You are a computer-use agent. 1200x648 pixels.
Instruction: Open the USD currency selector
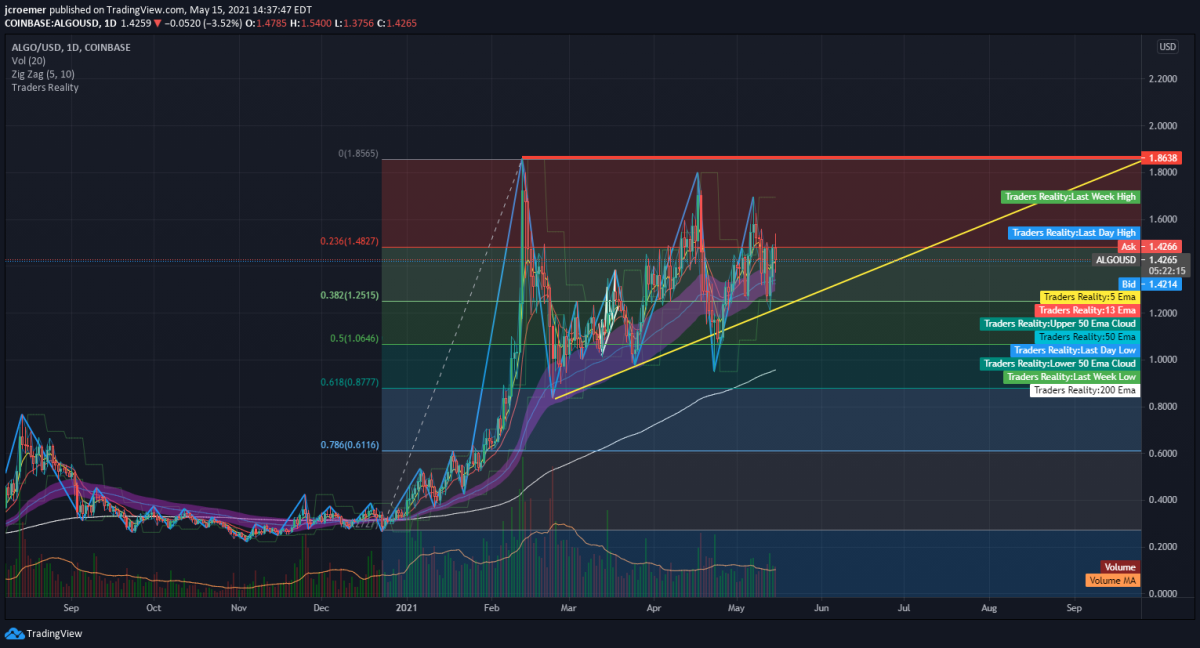click(x=1167, y=47)
